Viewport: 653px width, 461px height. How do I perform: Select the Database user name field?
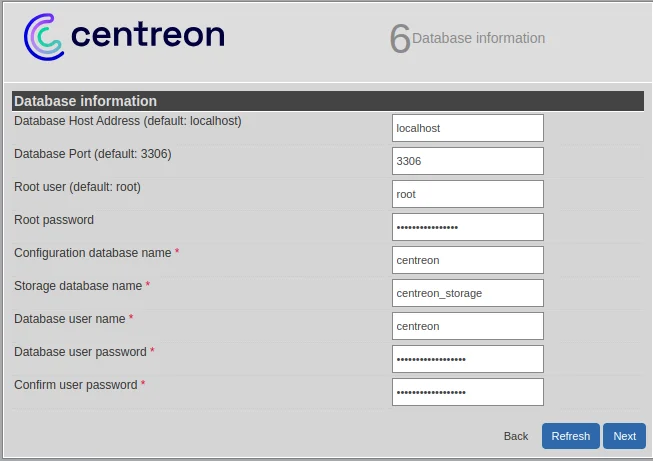(468, 326)
